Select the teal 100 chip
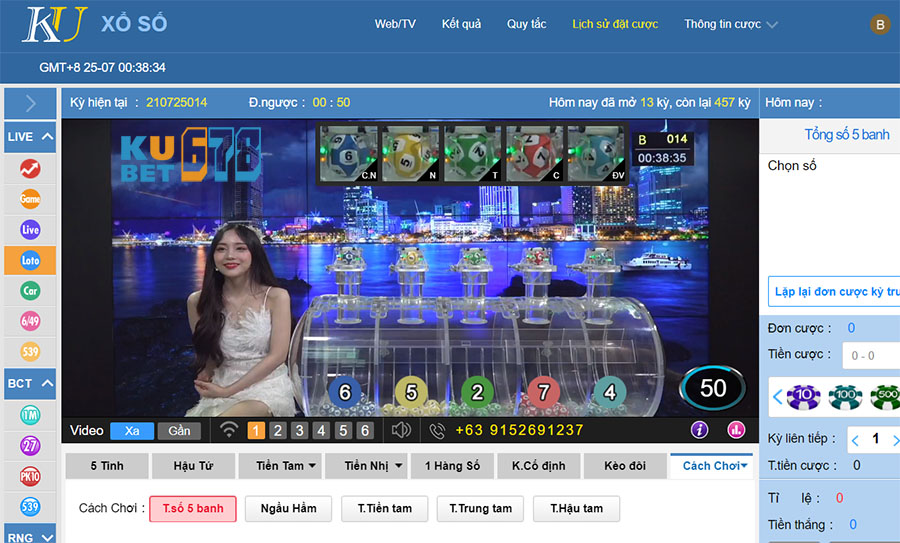The image size is (900, 543). (x=845, y=396)
